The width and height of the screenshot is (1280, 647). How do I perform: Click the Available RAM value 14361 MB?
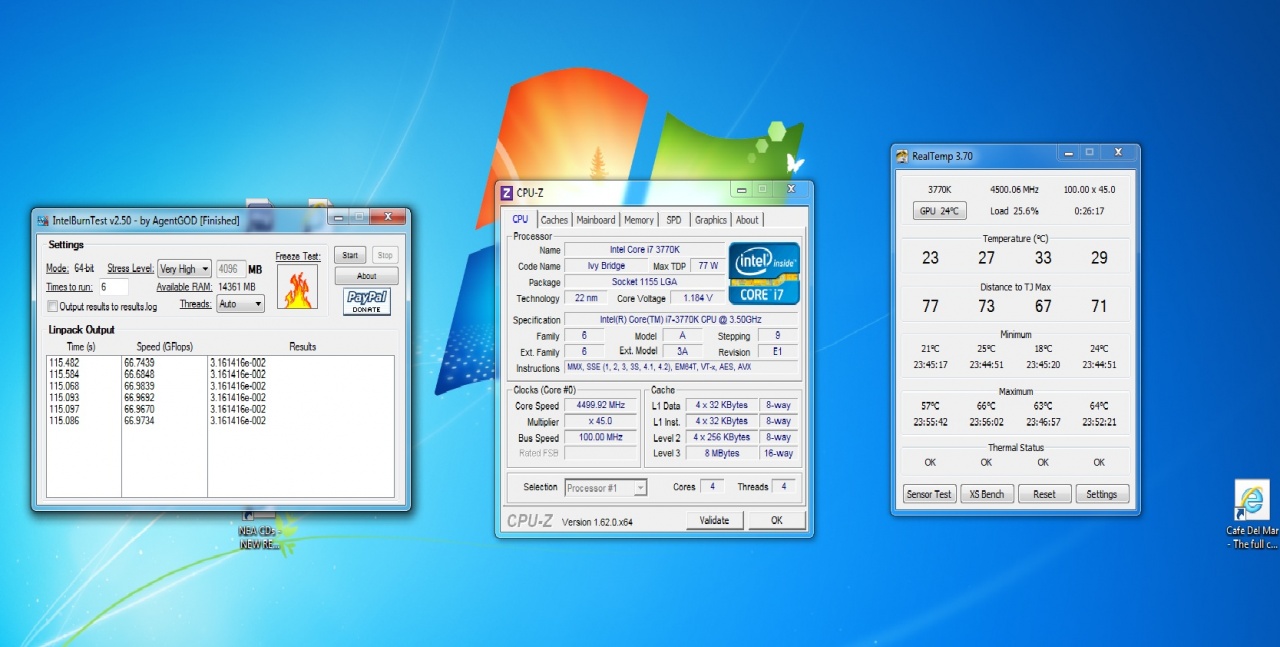click(237, 287)
